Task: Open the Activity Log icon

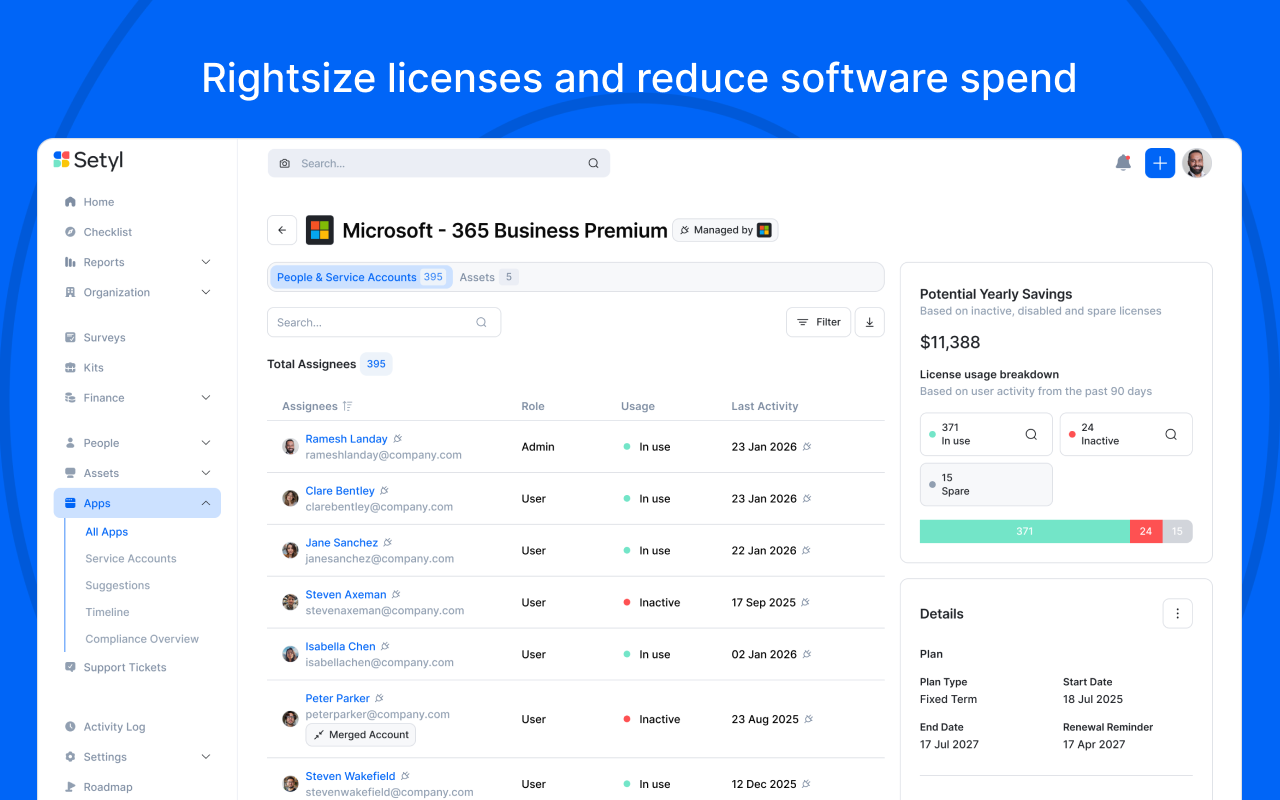Action: [71, 726]
